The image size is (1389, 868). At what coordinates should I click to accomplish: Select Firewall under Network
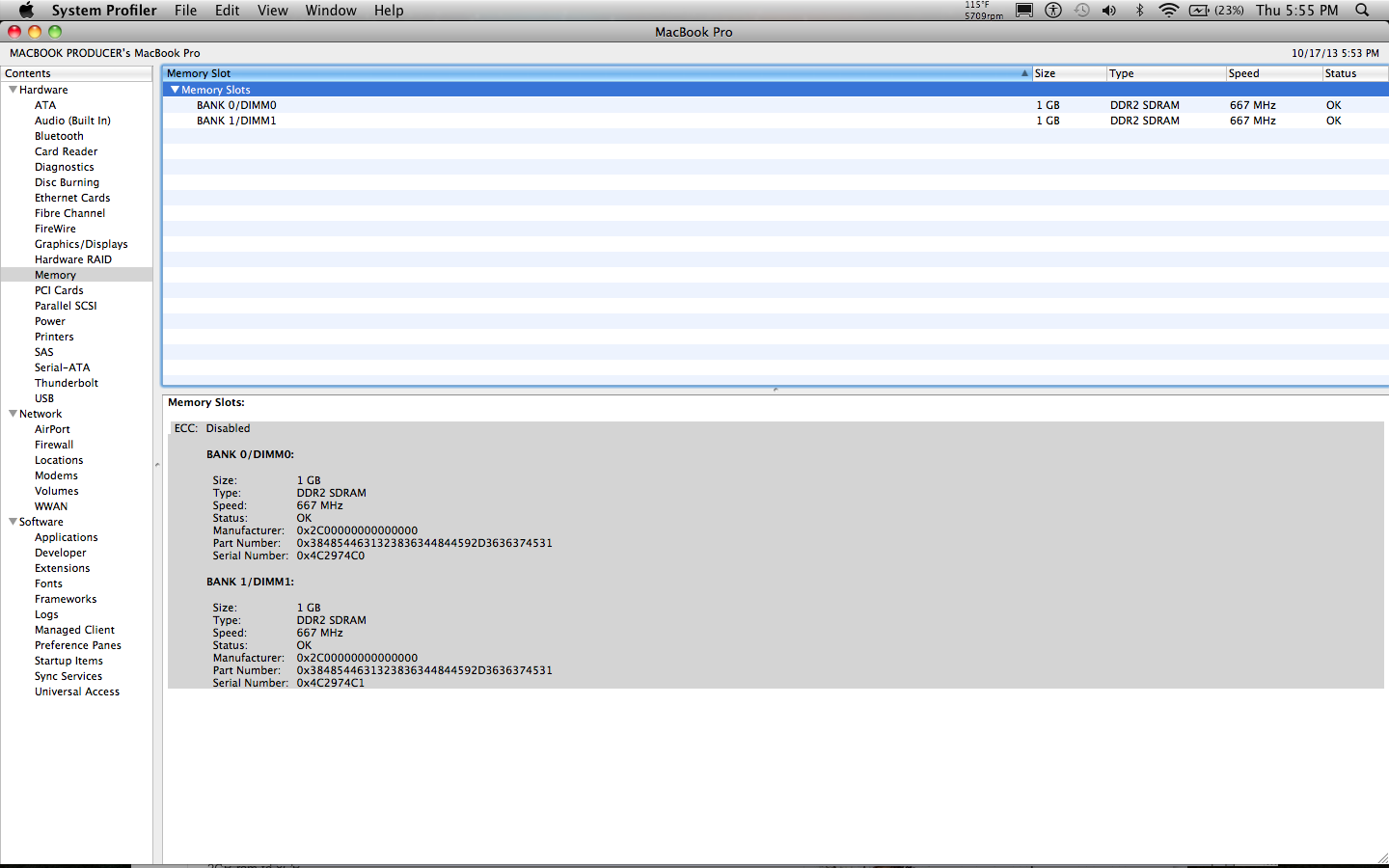click(54, 445)
